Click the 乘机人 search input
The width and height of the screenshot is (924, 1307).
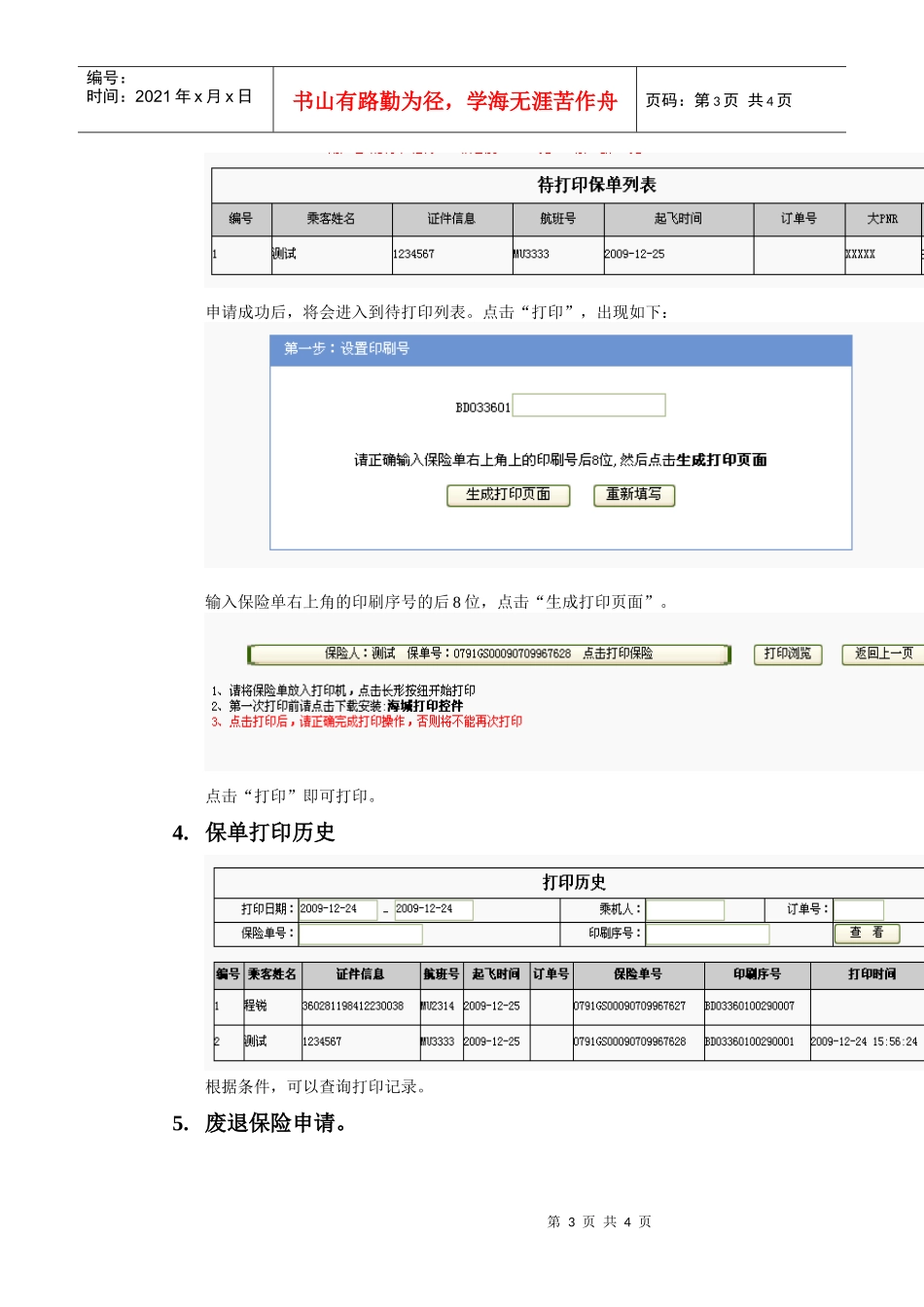tap(686, 910)
